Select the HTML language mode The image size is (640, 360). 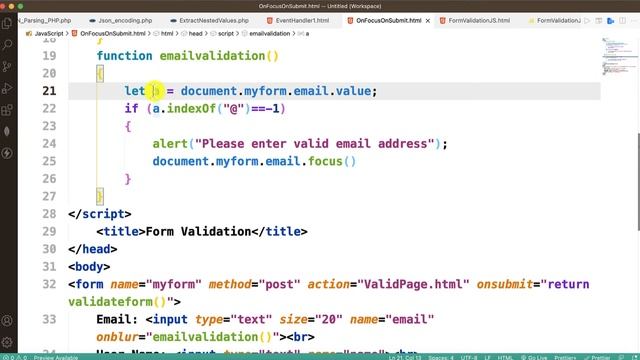505,358
